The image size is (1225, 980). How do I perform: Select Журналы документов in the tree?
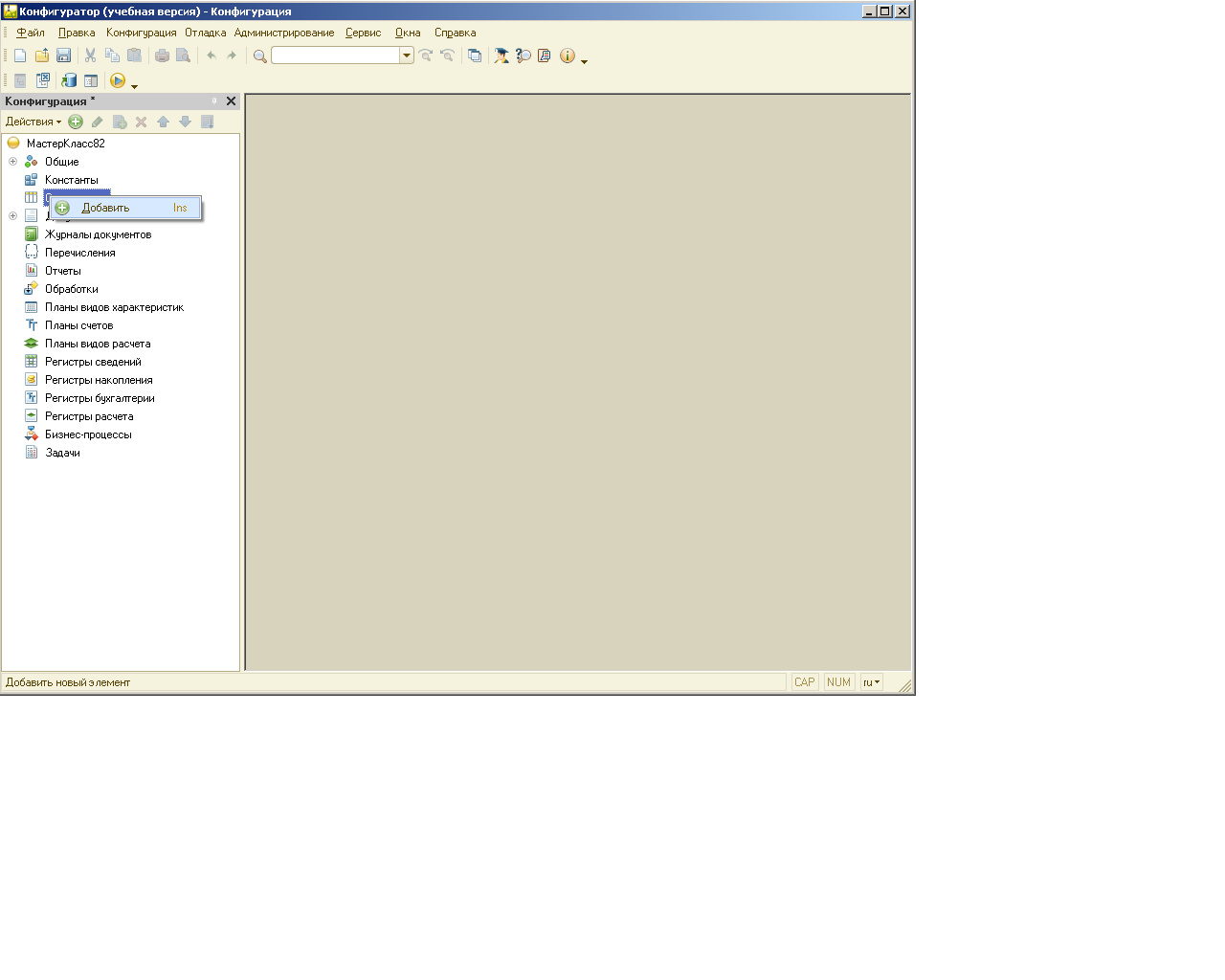coord(98,234)
